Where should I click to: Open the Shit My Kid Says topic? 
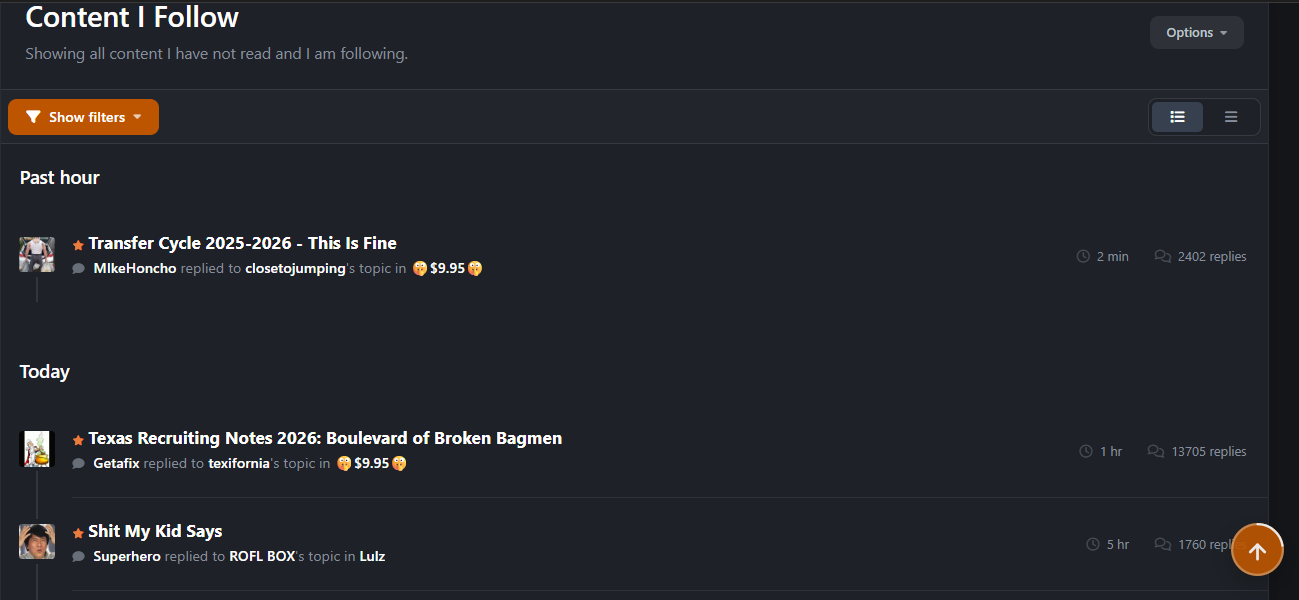point(155,531)
